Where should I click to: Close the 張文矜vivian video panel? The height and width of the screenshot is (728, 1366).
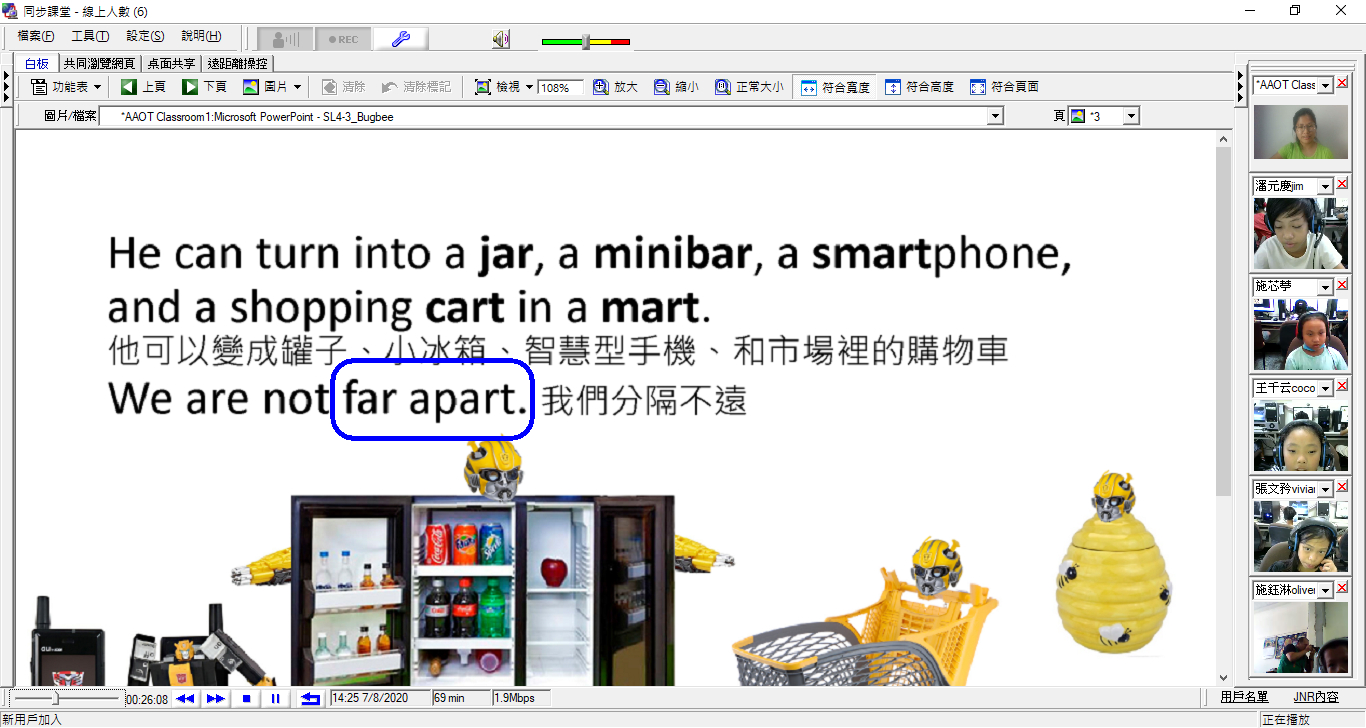click(x=1342, y=487)
